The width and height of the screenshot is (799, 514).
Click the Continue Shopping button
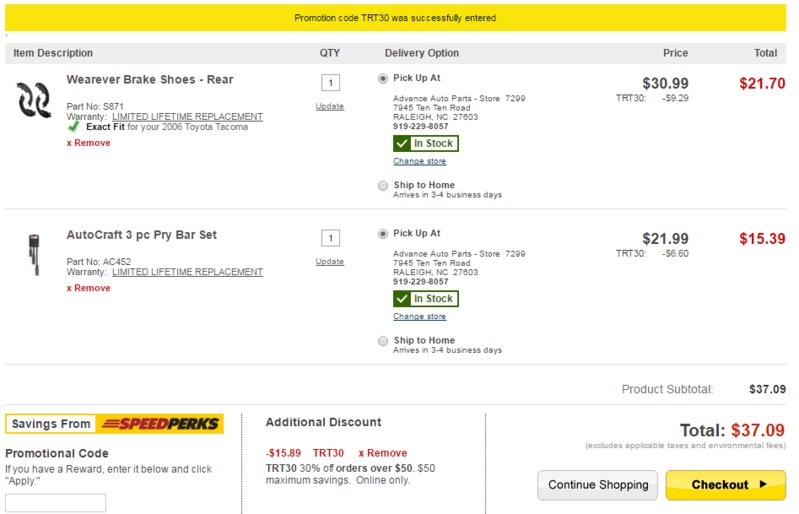[598, 485]
